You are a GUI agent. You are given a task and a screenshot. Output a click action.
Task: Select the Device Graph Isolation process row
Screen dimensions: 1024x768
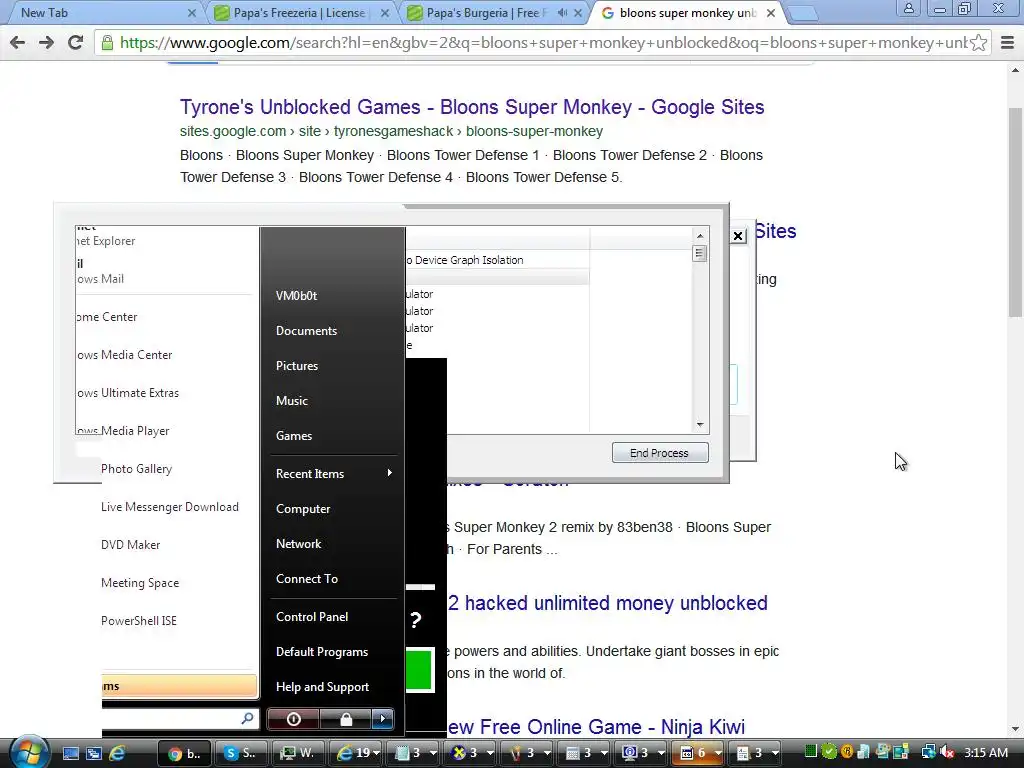tap(497, 260)
